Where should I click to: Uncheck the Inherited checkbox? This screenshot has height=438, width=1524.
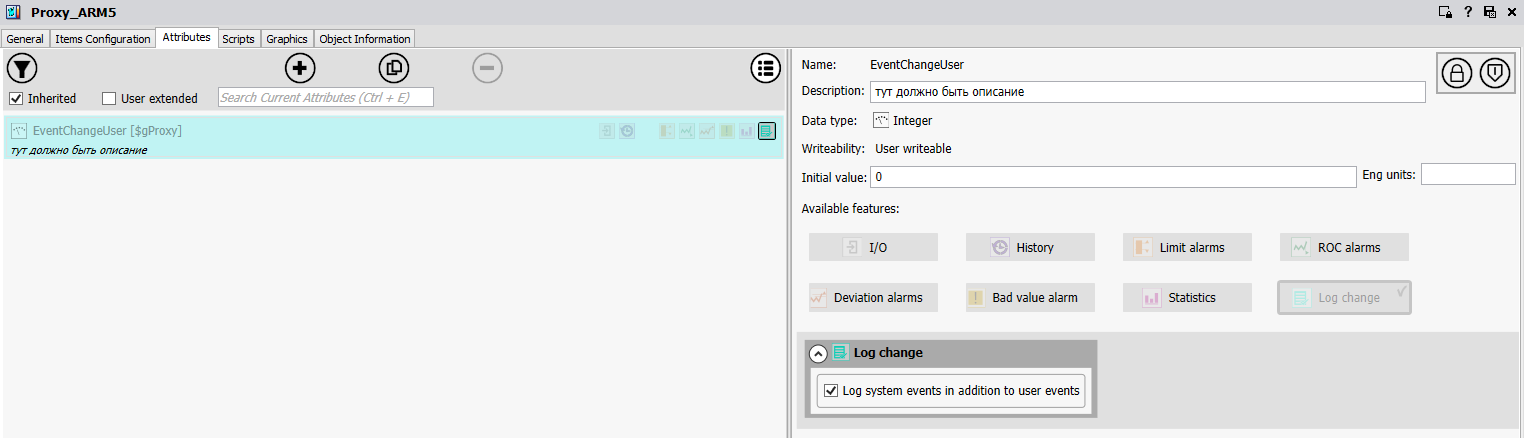click(16, 98)
